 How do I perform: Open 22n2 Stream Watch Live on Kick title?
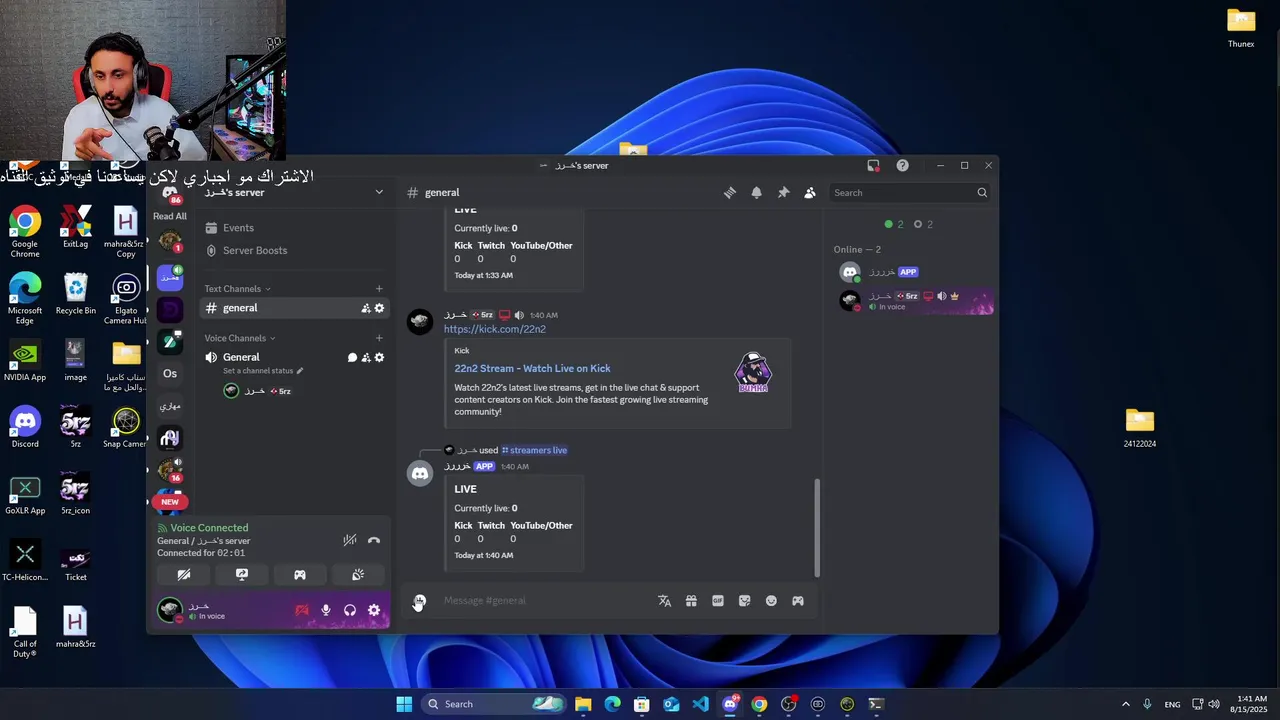pyautogui.click(x=532, y=368)
